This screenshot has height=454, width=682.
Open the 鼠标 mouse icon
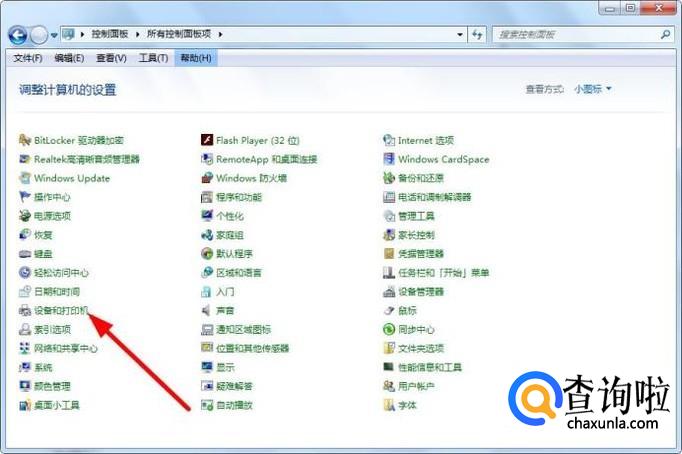pyautogui.click(x=389, y=310)
